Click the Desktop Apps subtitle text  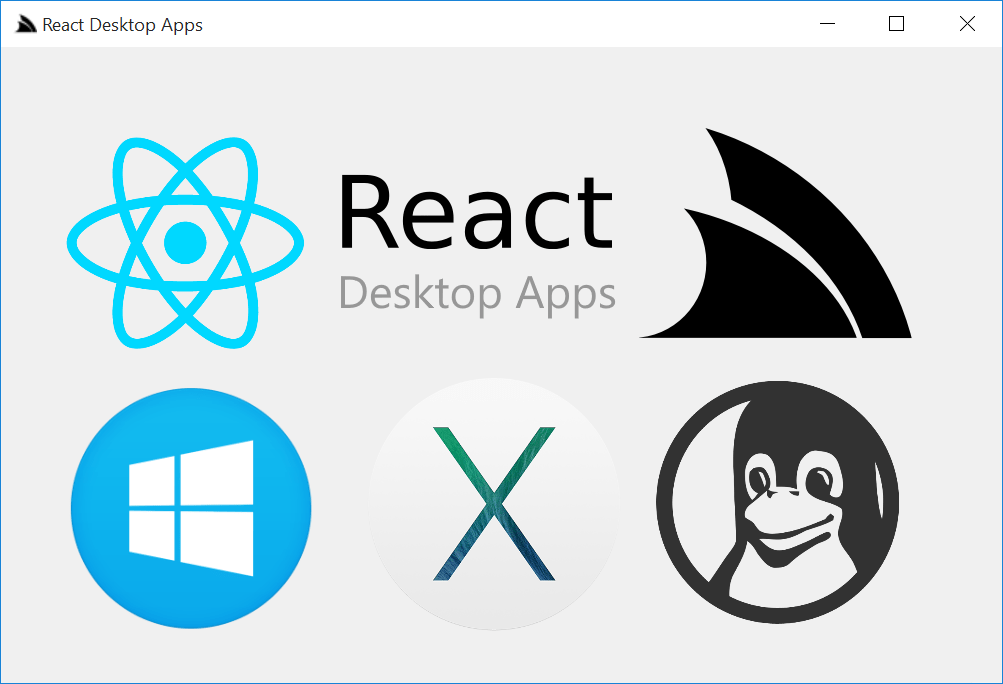click(477, 293)
